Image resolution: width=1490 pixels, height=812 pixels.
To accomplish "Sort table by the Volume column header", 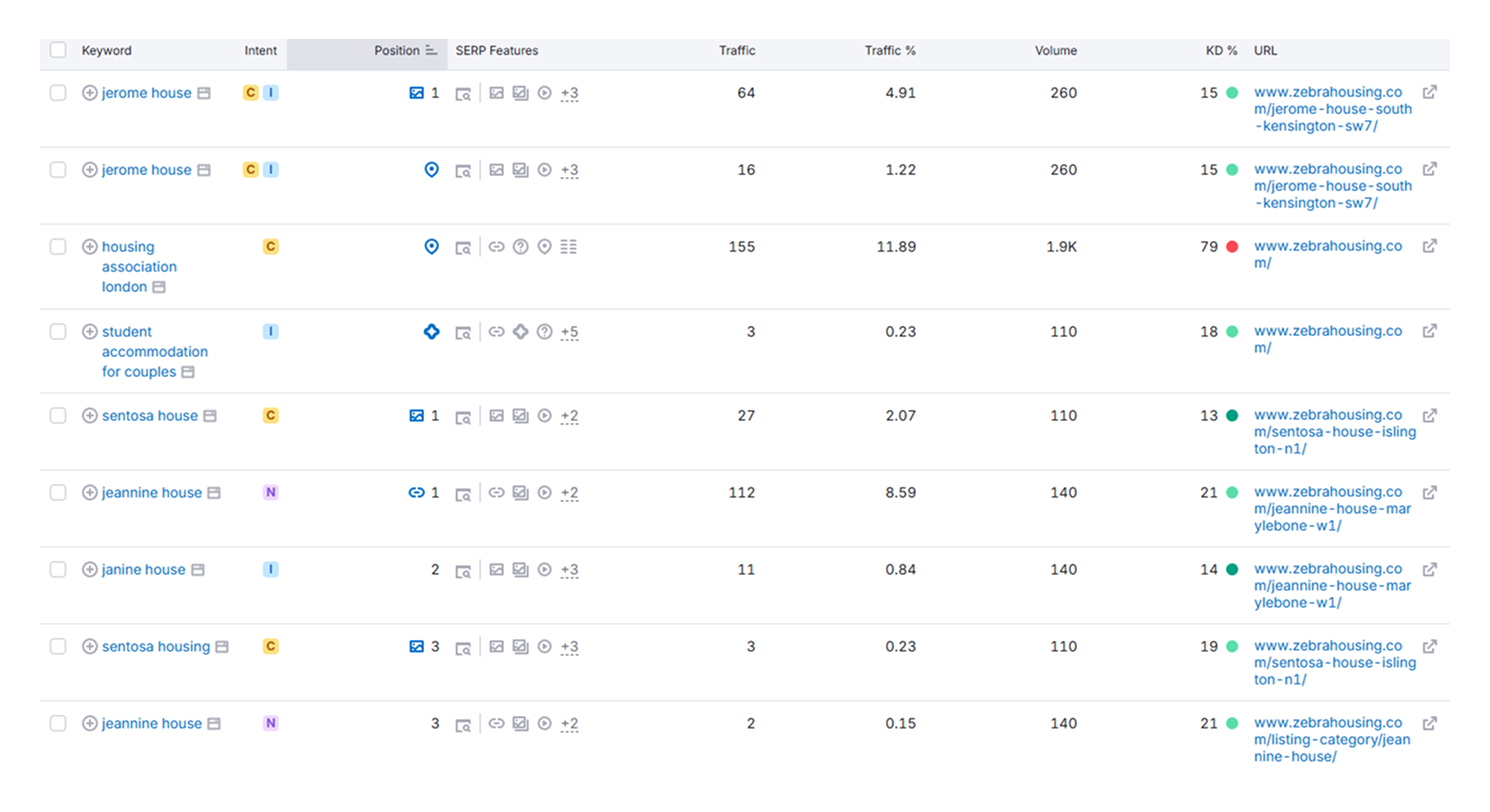I will point(1056,50).
